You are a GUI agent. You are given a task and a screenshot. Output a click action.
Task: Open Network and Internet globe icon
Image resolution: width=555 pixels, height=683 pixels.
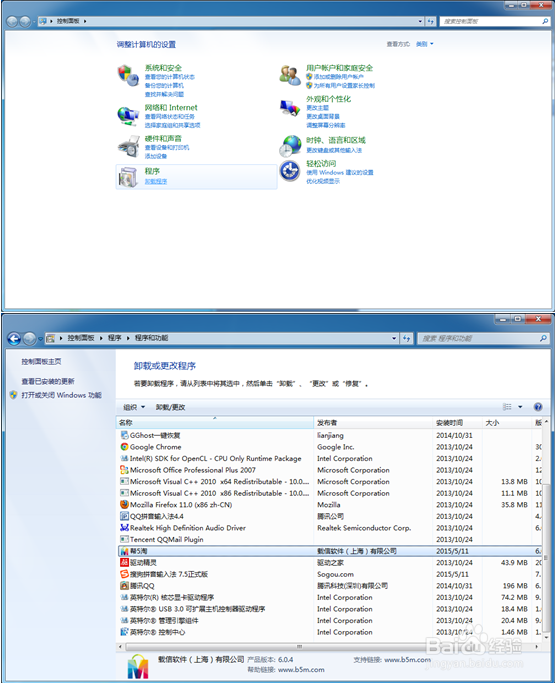(x=128, y=115)
